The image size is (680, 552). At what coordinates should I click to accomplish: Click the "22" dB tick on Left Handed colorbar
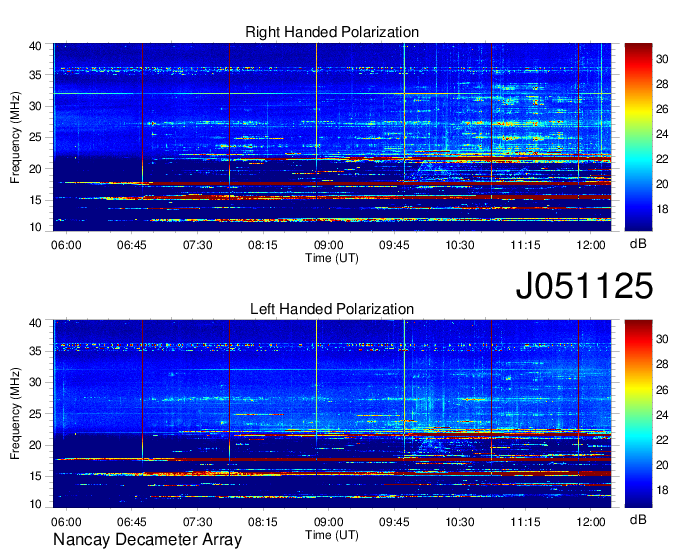[x=662, y=440]
